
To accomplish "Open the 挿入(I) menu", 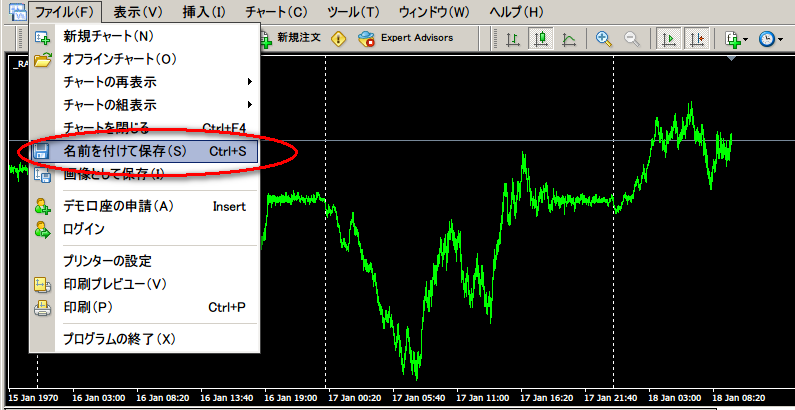I will (203, 12).
